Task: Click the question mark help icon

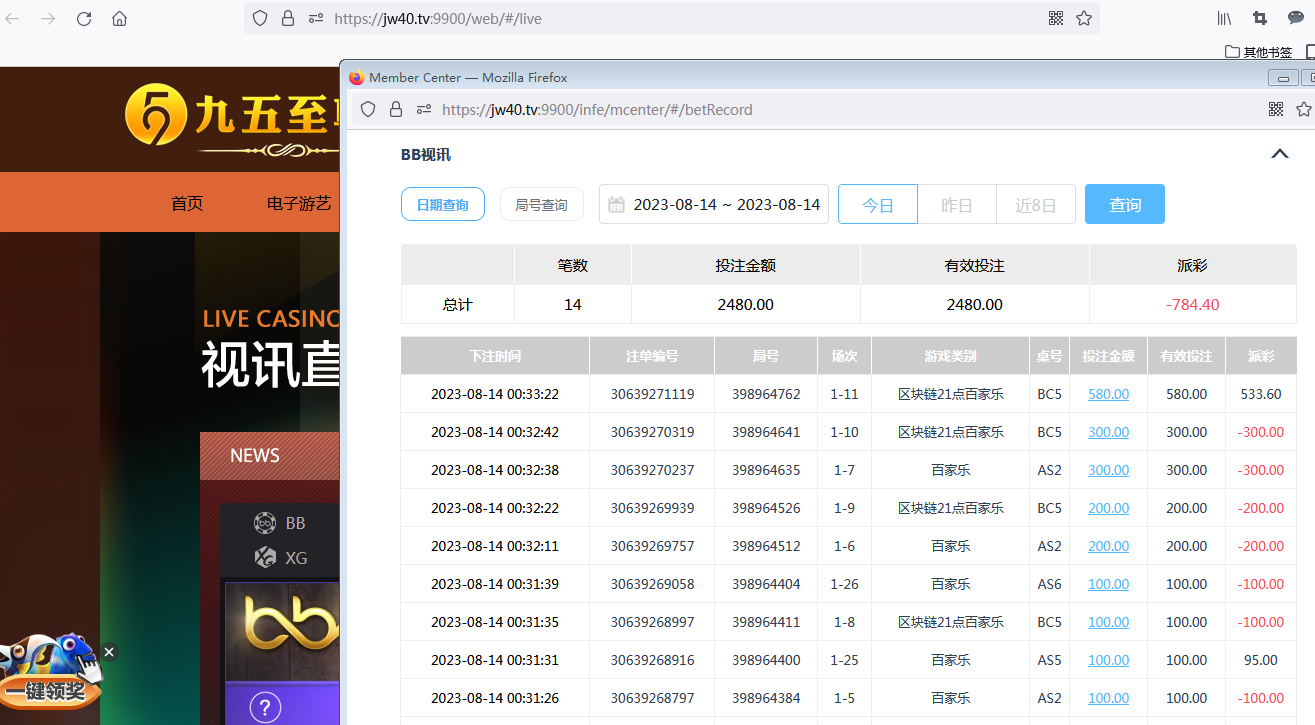Action: 265,708
